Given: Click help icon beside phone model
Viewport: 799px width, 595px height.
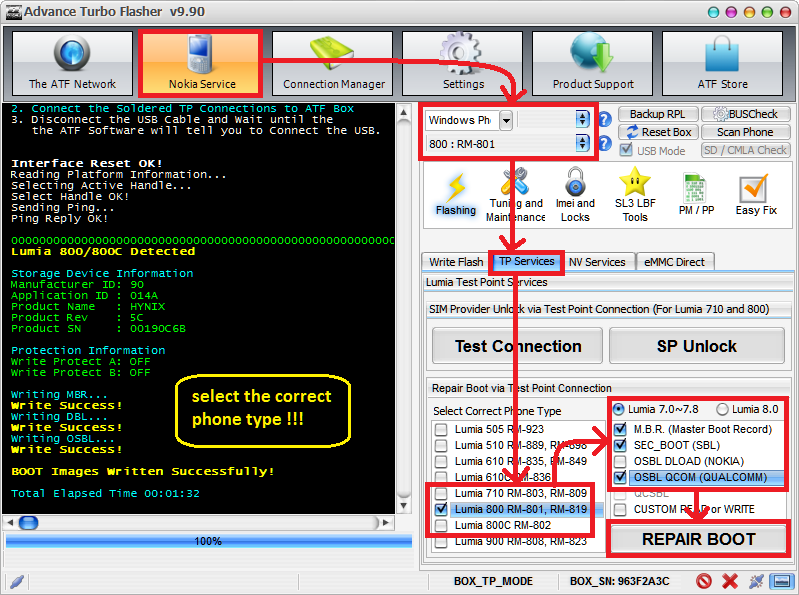Looking at the screenshot, I should (x=605, y=144).
